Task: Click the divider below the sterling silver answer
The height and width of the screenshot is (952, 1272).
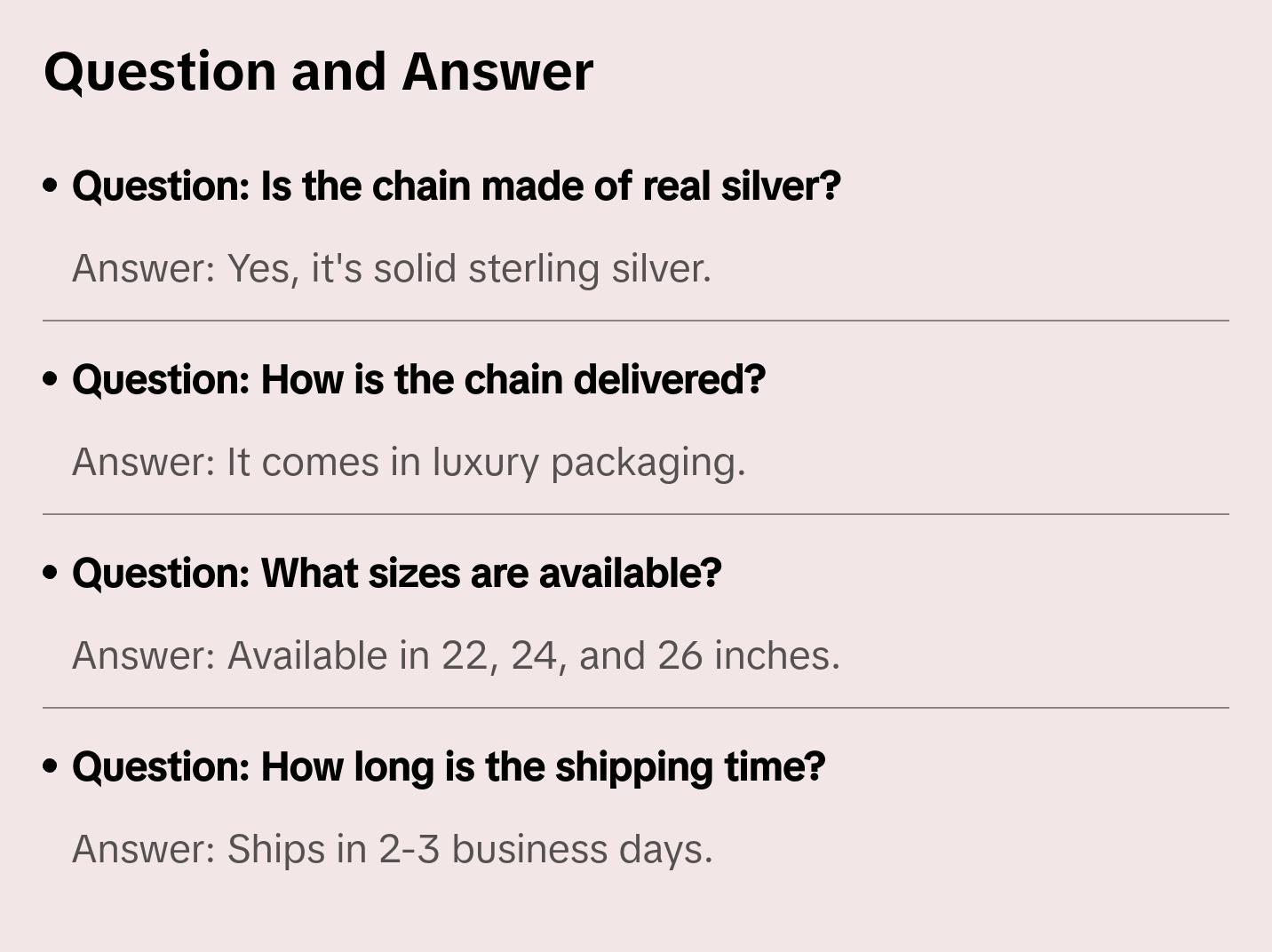Action: tap(636, 321)
